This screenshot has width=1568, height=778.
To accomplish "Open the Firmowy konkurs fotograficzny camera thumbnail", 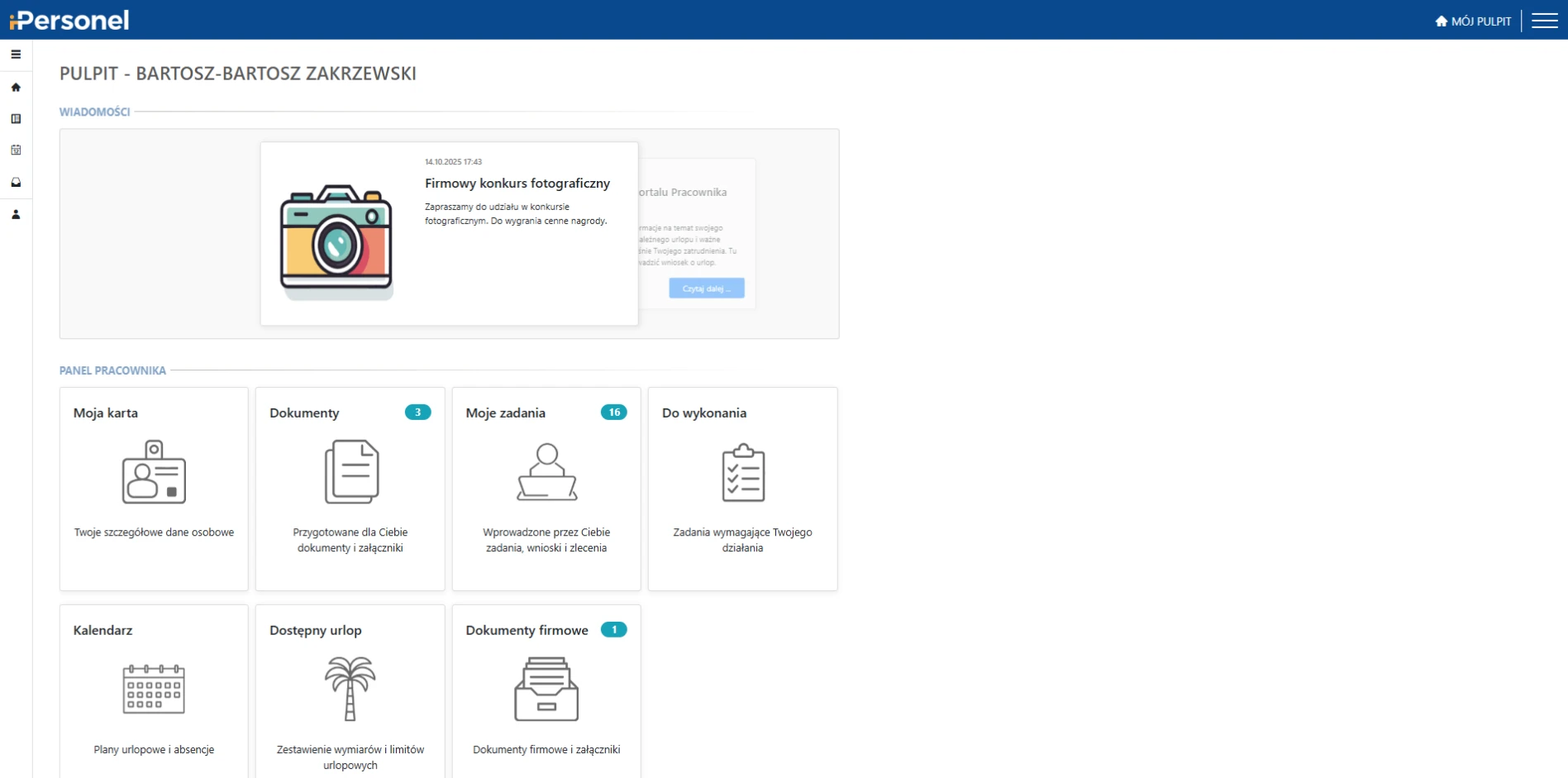I will 336,241.
